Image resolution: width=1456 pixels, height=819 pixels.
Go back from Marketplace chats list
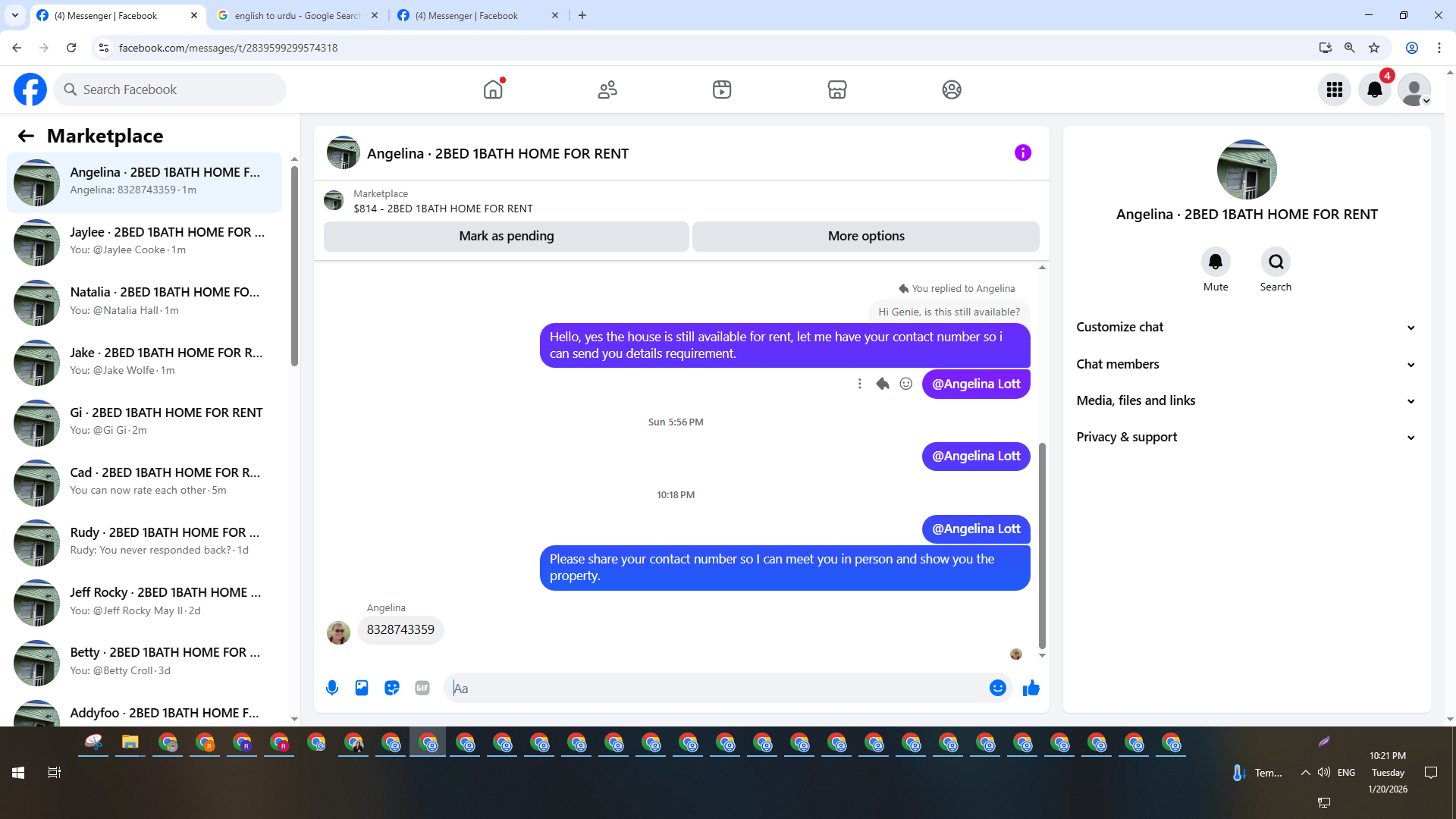[26, 136]
